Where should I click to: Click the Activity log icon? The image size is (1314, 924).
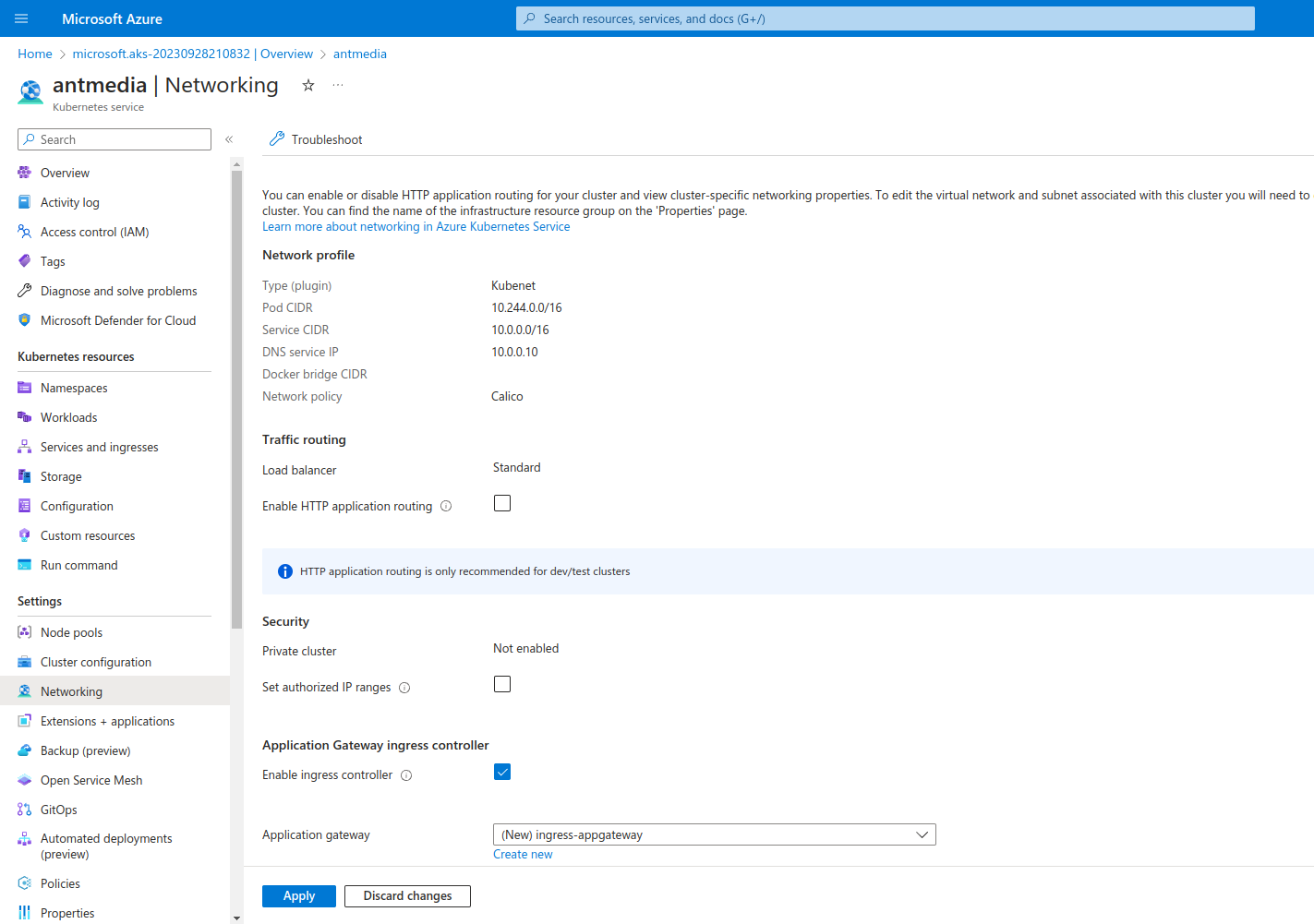point(25,202)
